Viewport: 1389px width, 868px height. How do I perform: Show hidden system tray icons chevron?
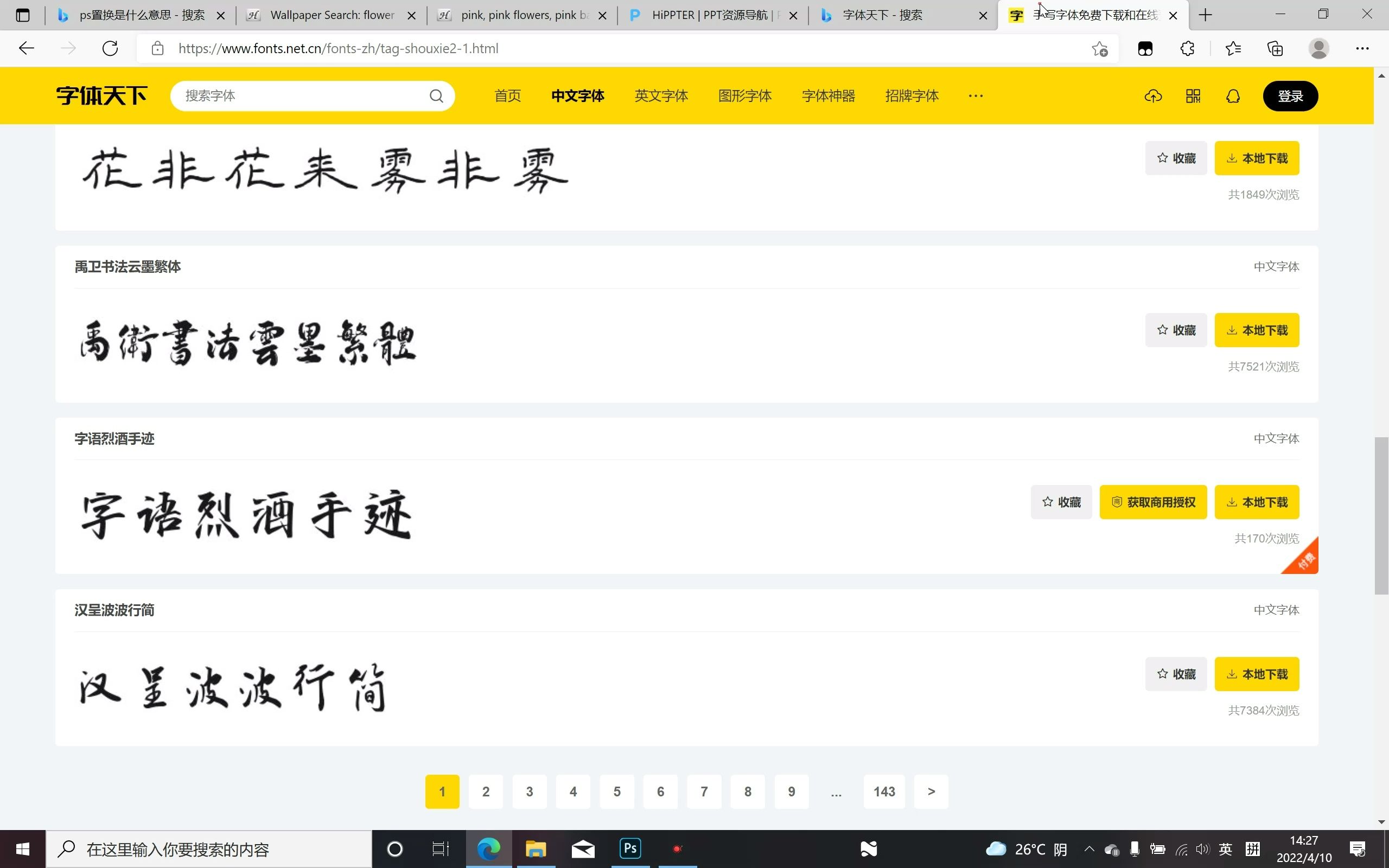pos(1089,849)
